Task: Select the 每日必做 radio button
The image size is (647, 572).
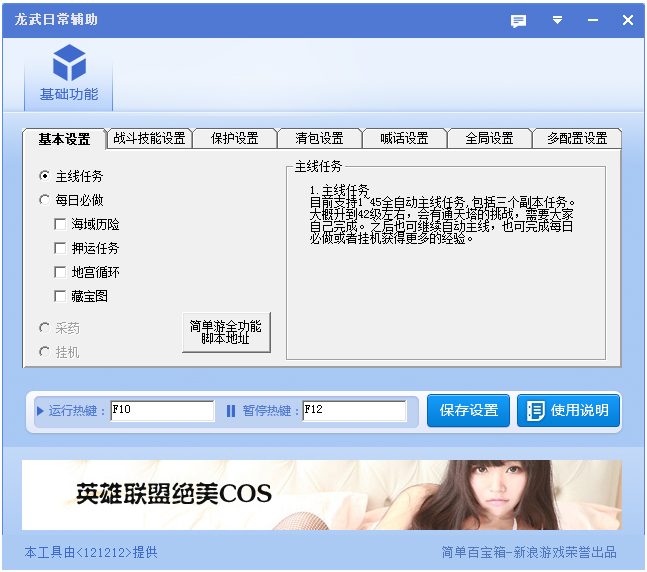Action: click(44, 200)
